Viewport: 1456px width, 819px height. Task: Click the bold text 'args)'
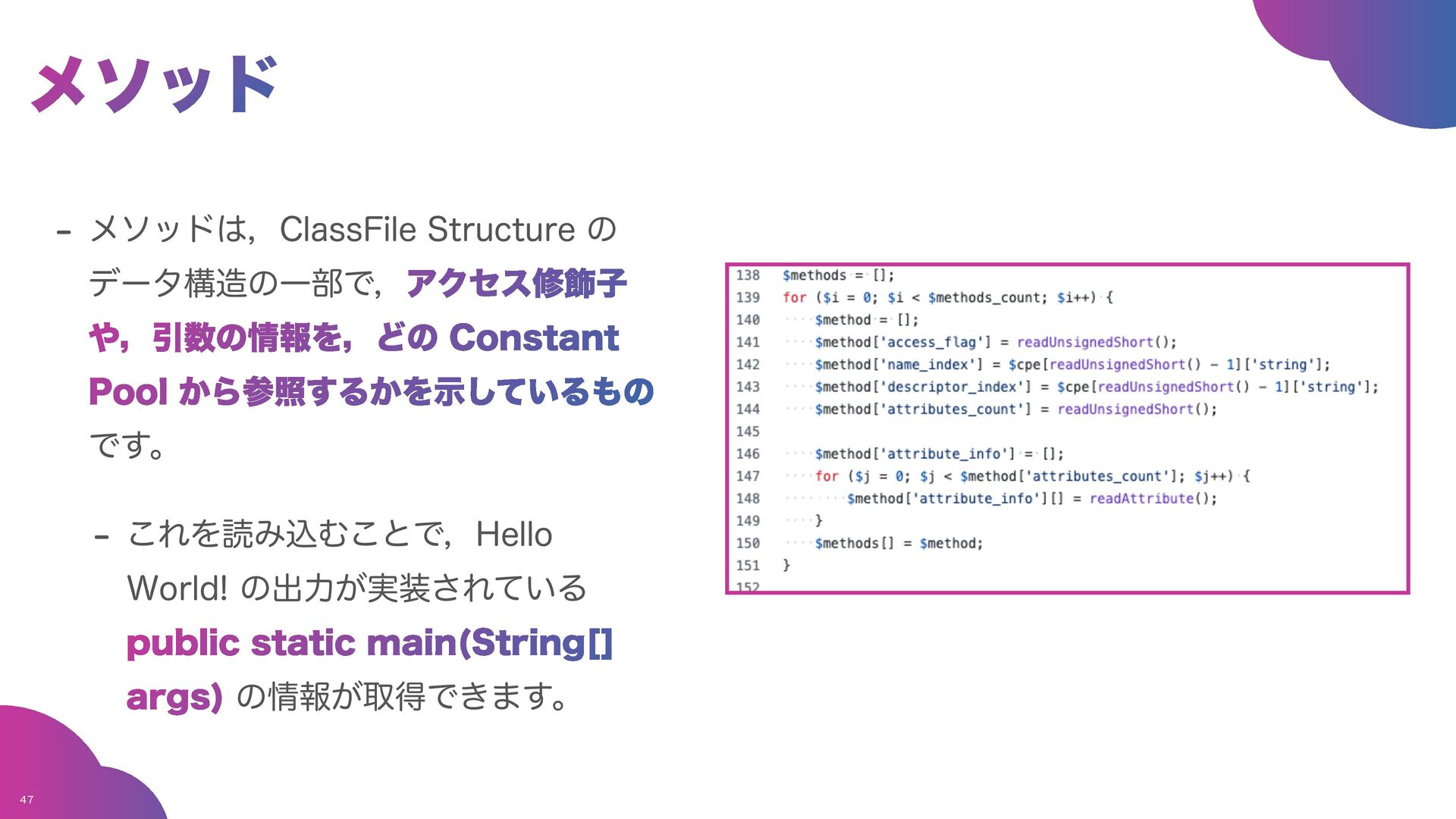pyautogui.click(x=174, y=697)
